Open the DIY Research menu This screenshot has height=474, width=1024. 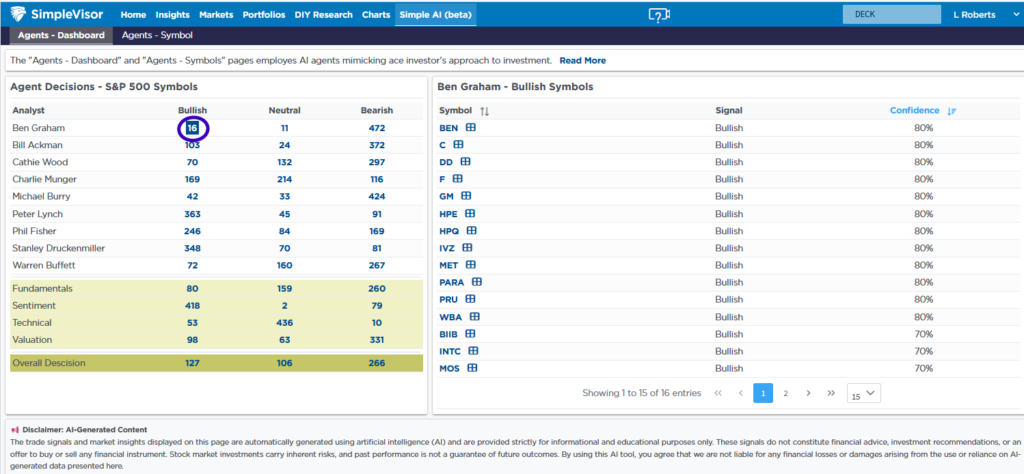tap(324, 15)
